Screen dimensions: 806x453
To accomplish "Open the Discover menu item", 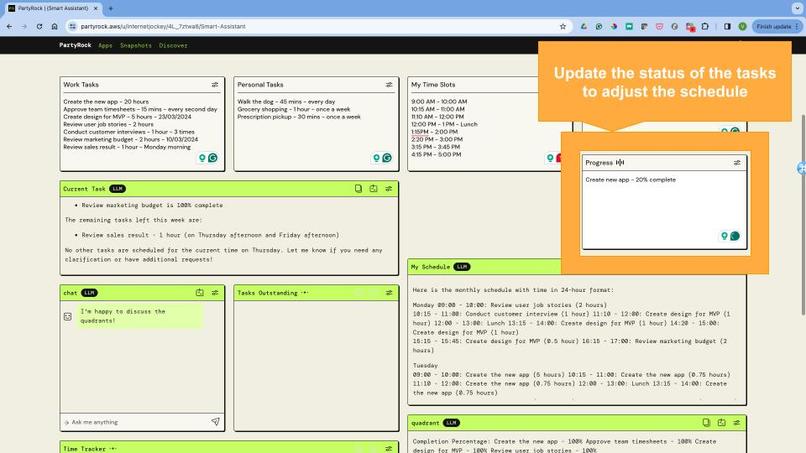I will [x=173, y=45].
